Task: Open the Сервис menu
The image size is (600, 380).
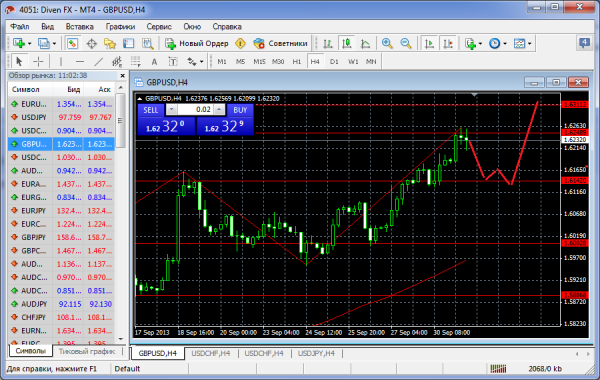Action: [159, 26]
